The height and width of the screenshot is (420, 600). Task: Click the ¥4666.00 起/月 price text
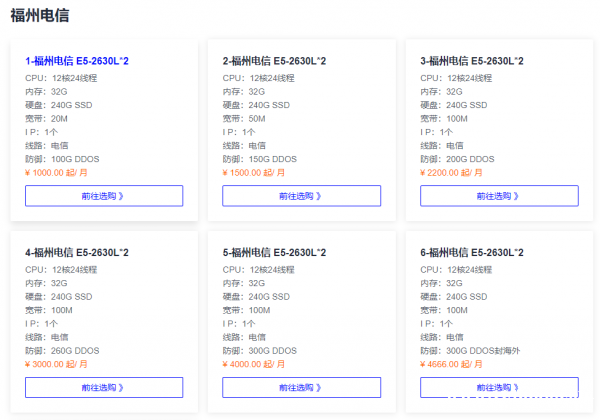[x=452, y=365]
